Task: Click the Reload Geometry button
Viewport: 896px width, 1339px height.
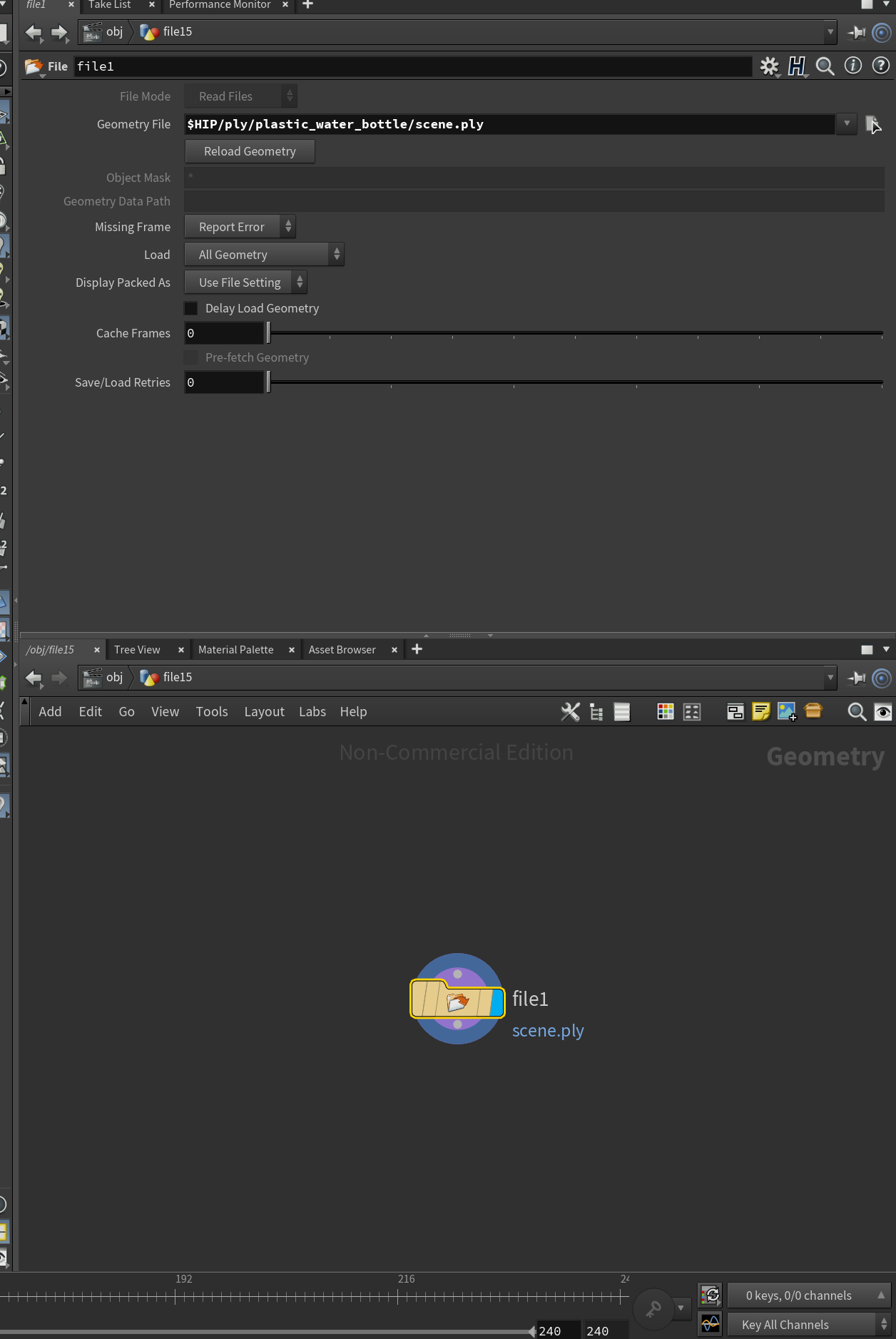Action: (250, 151)
